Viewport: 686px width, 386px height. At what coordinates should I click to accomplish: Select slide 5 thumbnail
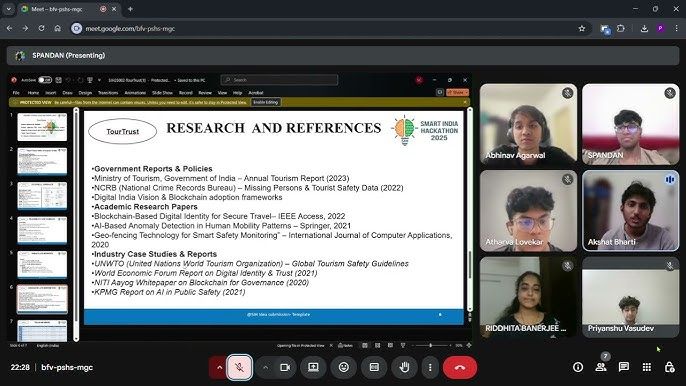pyautogui.click(x=42, y=265)
